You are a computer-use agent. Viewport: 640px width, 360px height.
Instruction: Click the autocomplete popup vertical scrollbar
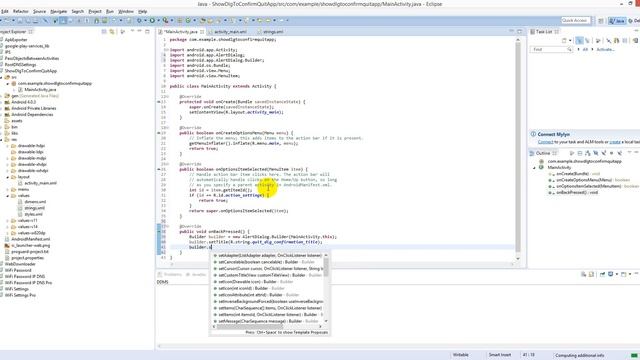click(x=326, y=287)
